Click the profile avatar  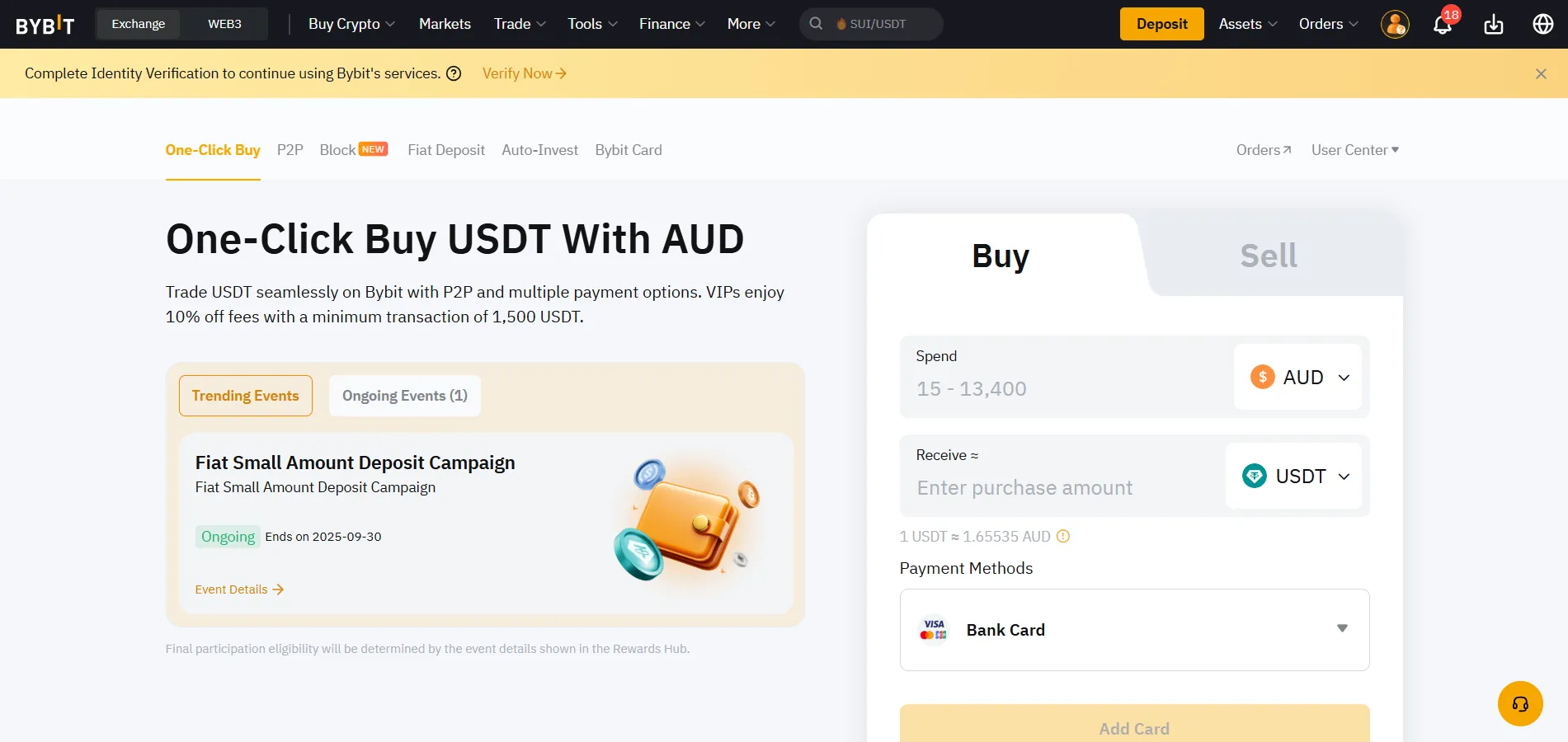click(x=1394, y=25)
